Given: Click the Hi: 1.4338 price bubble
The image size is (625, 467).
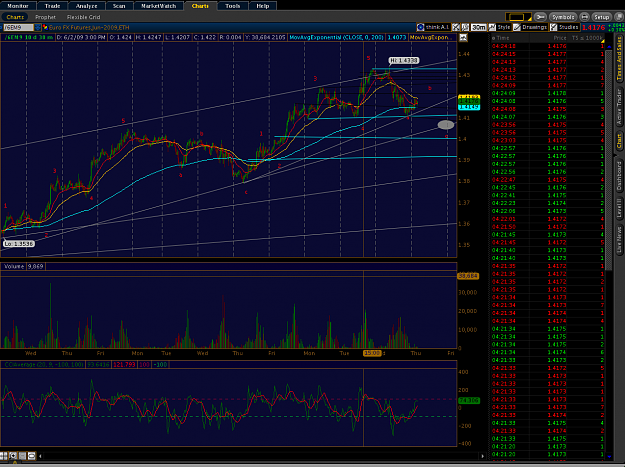Looking at the screenshot, I should click(x=404, y=61).
